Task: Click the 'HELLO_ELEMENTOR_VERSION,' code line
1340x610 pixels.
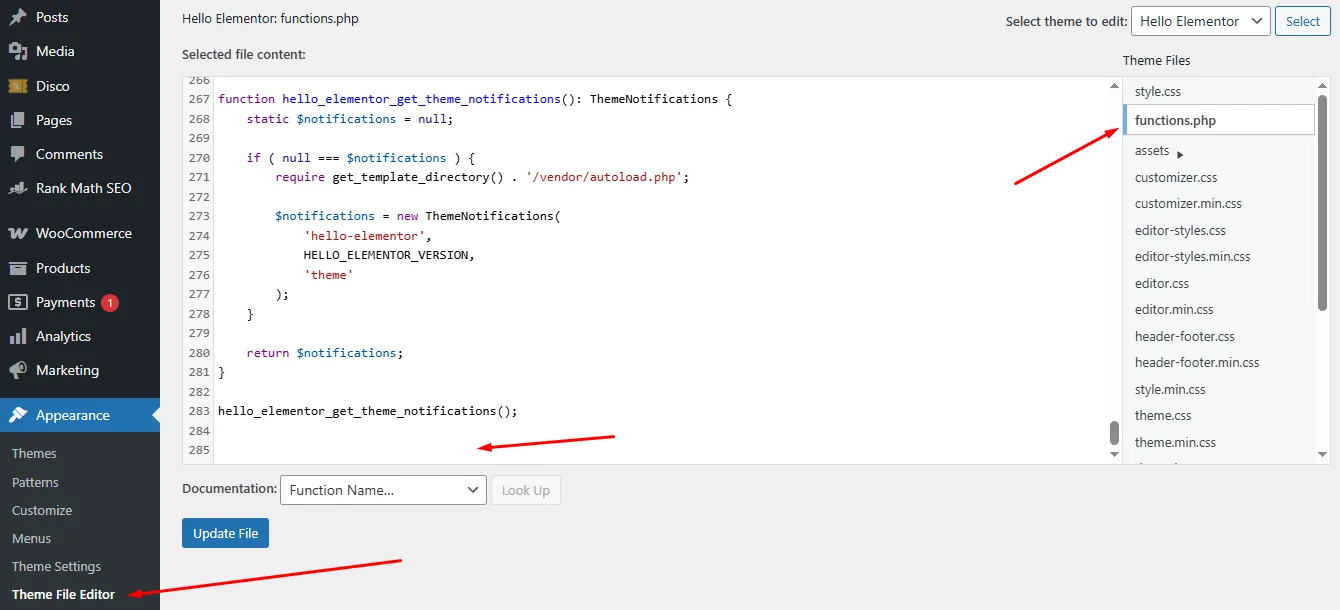Action: (x=389, y=255)
